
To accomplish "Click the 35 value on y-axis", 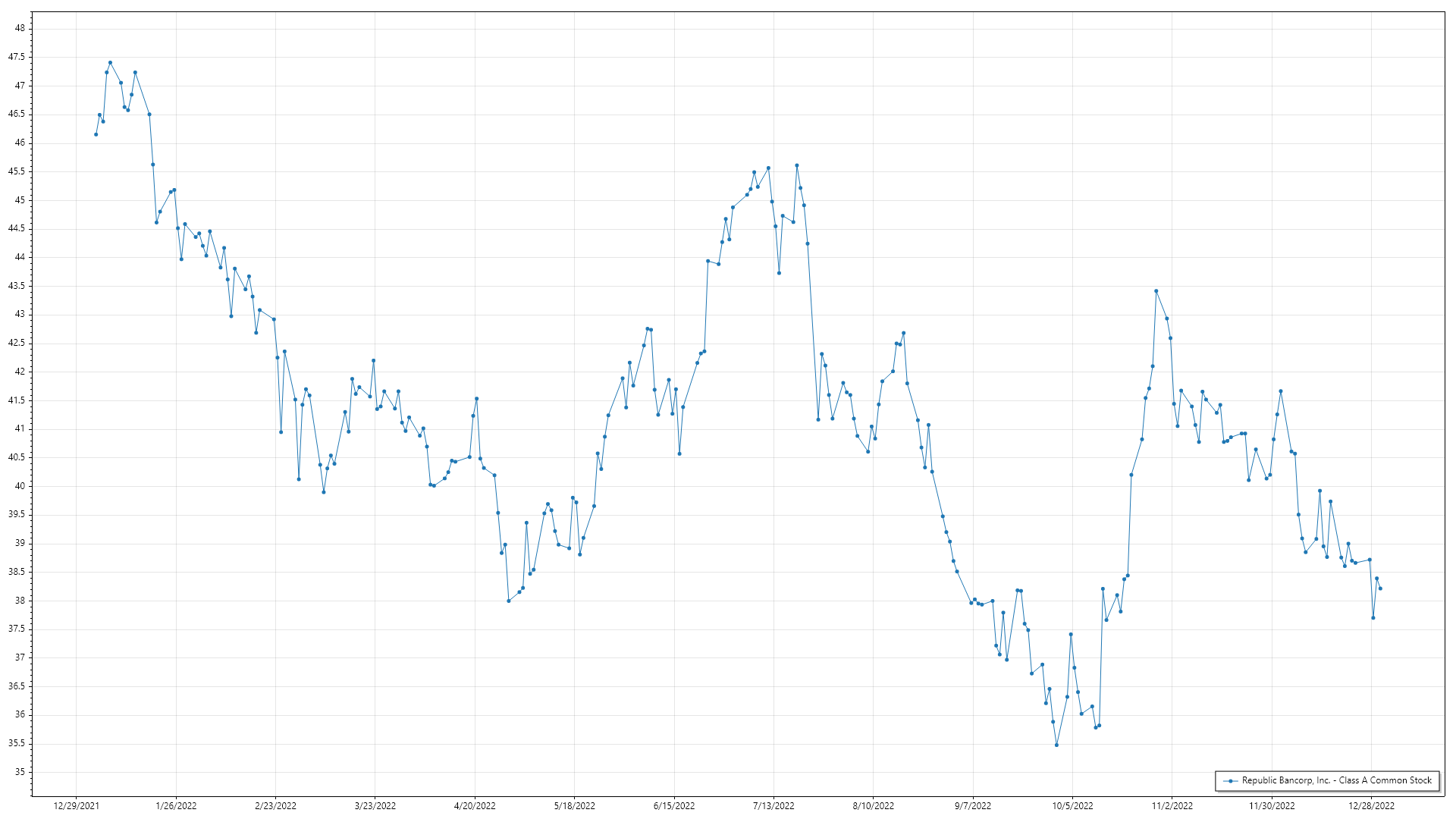I will tap(20, 772).
